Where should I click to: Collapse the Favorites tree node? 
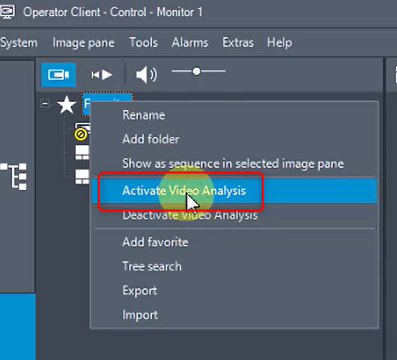tap(45, 104)
